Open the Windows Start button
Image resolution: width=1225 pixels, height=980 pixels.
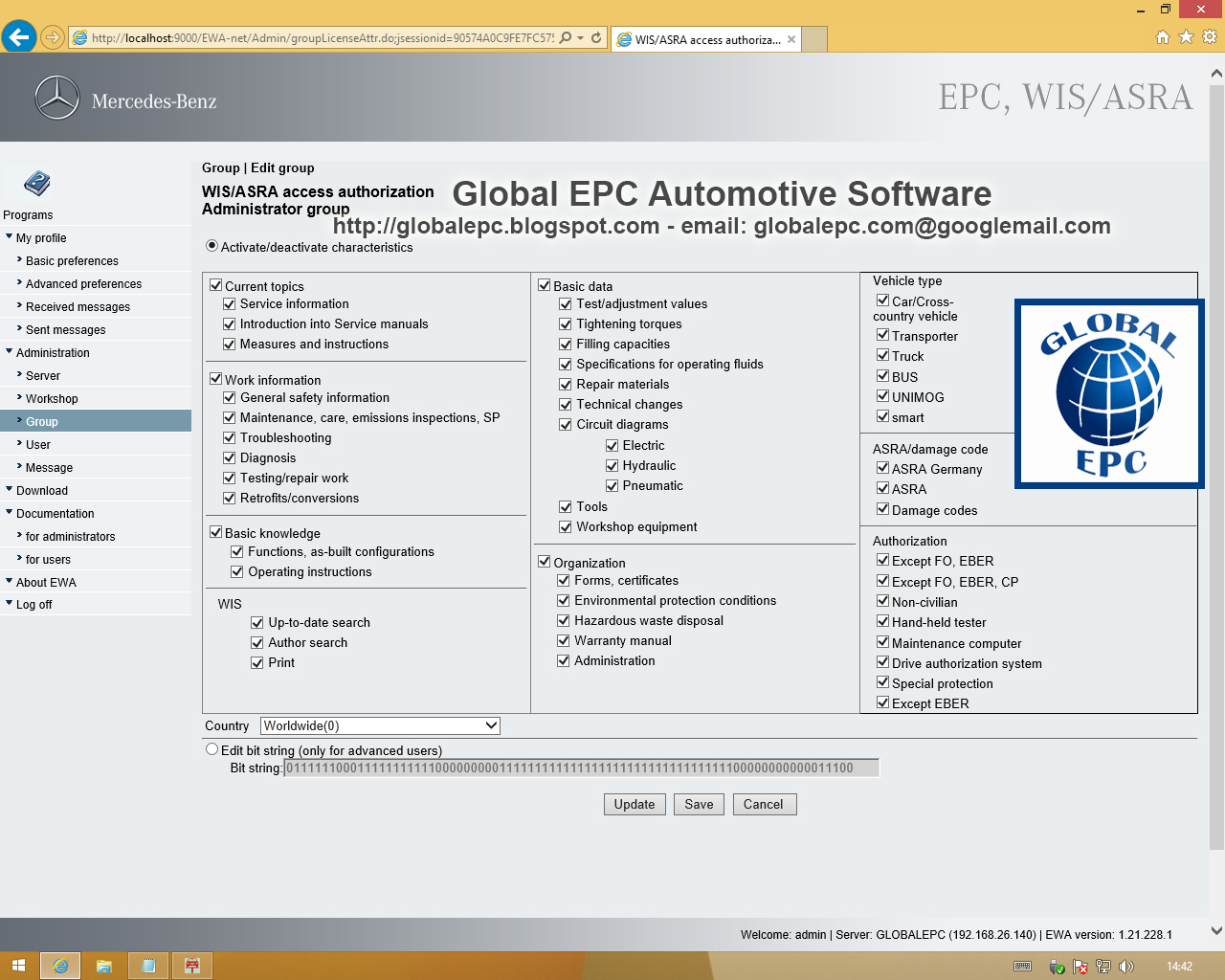(18, 966)
